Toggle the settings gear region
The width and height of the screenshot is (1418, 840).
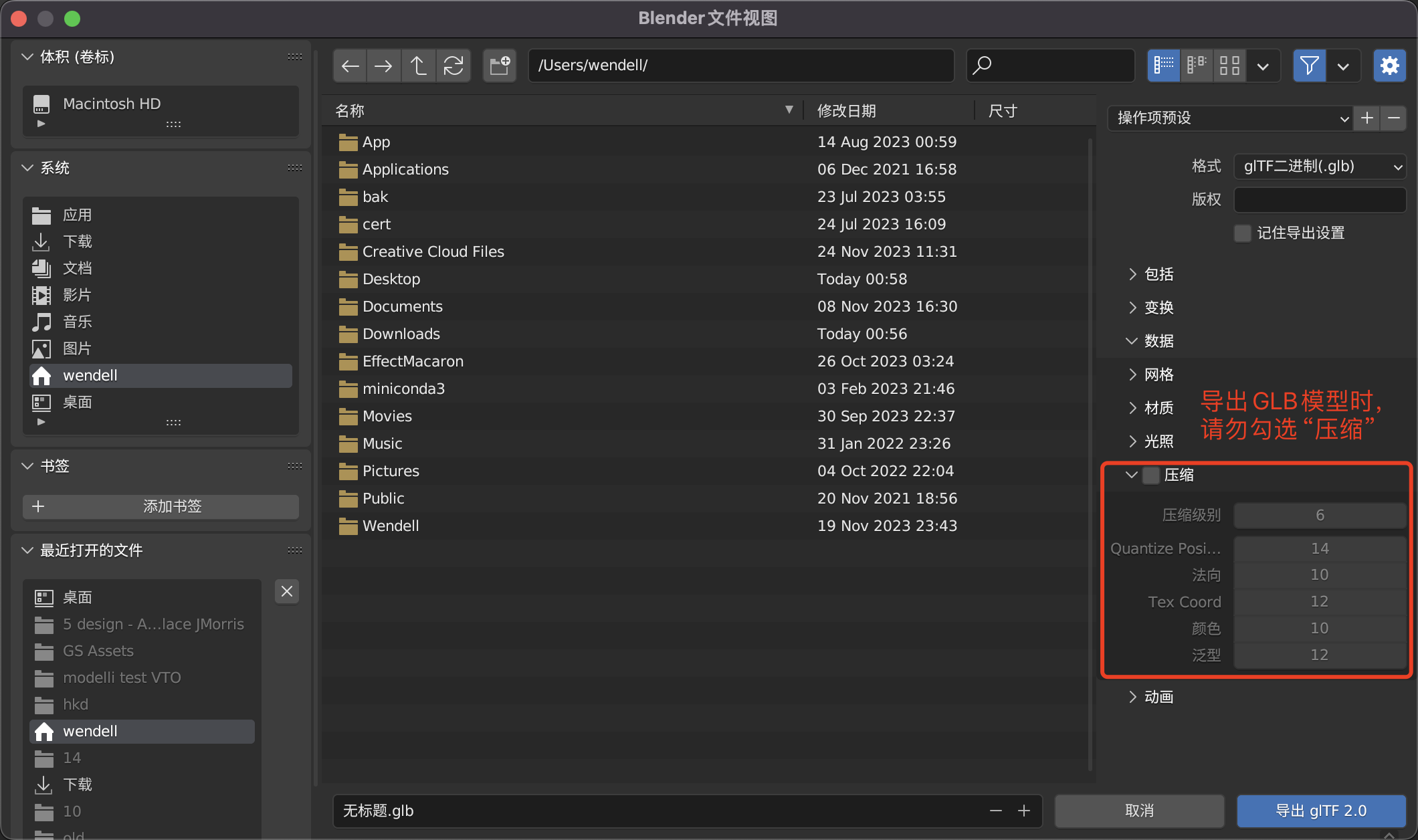pyautogui.click(x=1389, y=66)
